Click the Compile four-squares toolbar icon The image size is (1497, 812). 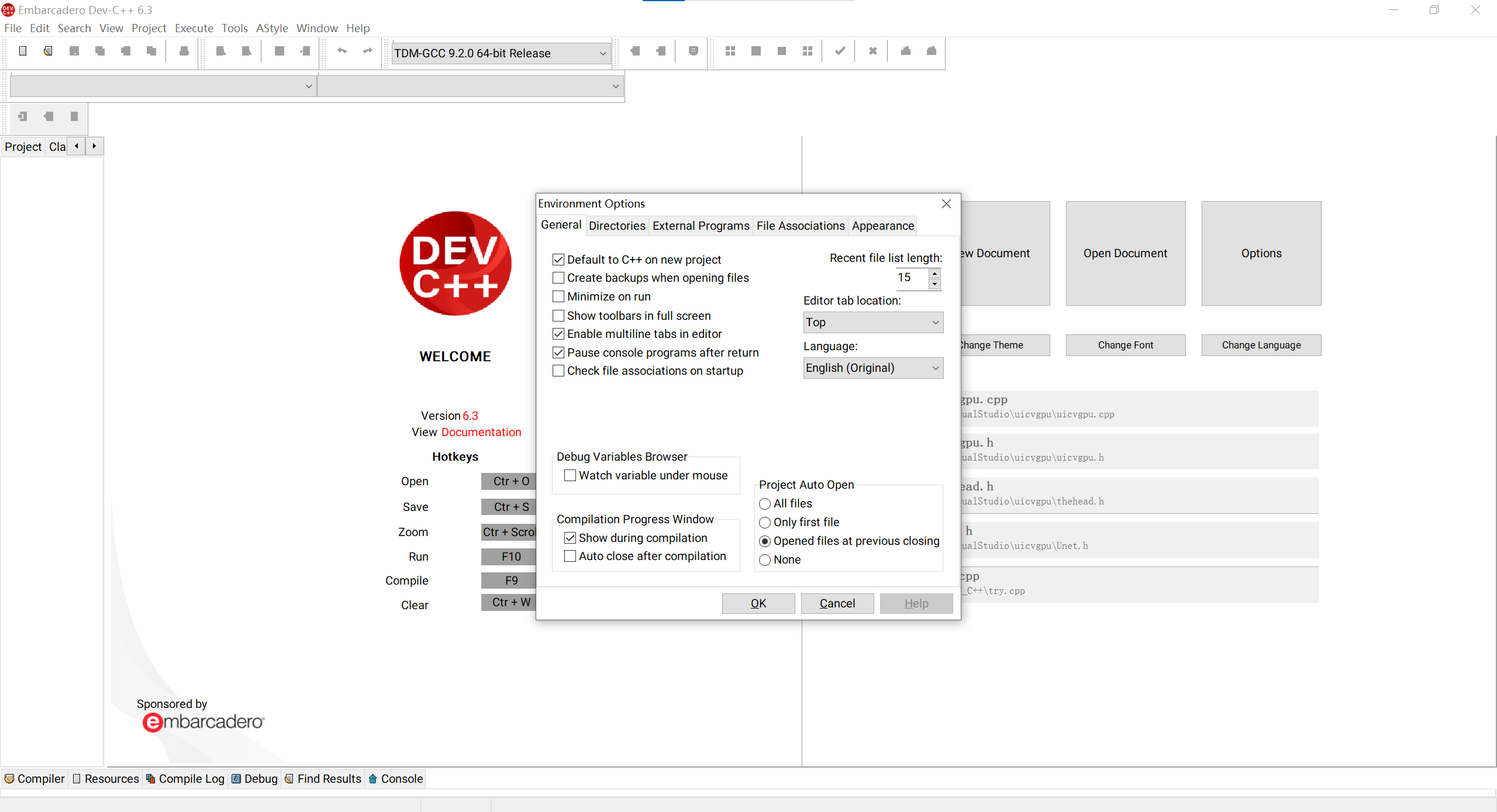pos(730,51)
